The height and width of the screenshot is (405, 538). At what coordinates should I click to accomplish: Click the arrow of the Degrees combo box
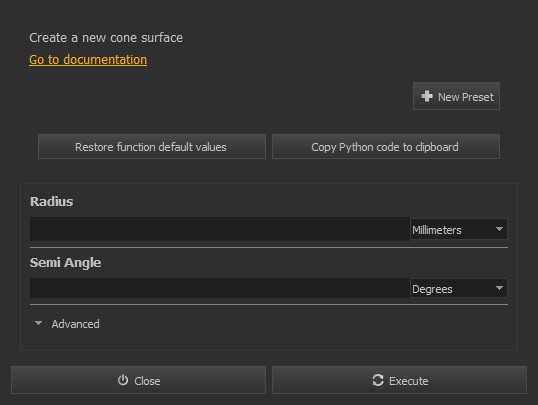click(499, 288)
